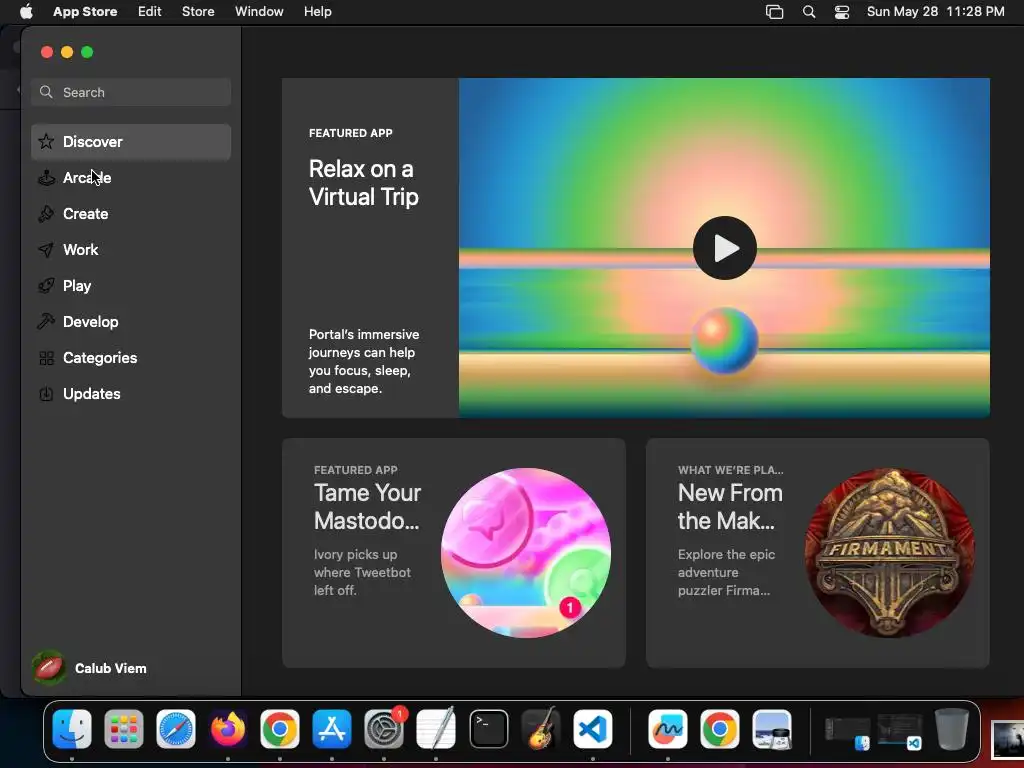This screenshot has width=1024, height=768.
Task: Click the Stage Manager menu bar icon
Action: 775,12
